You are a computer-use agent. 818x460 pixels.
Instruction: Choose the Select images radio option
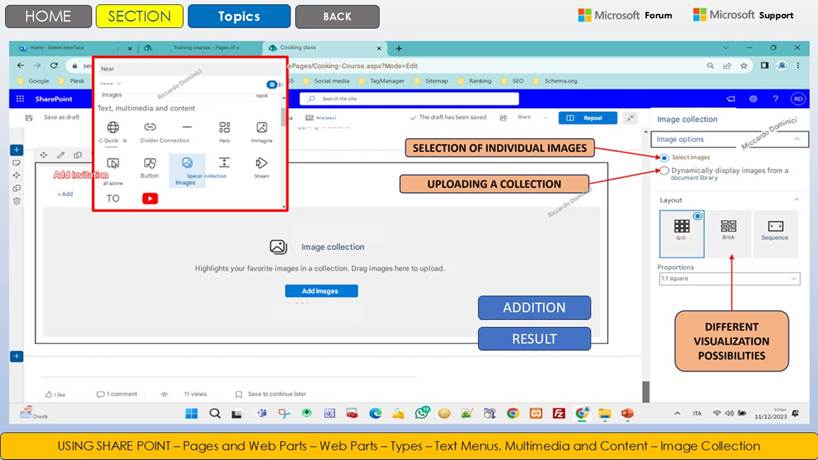pos(664,158)
